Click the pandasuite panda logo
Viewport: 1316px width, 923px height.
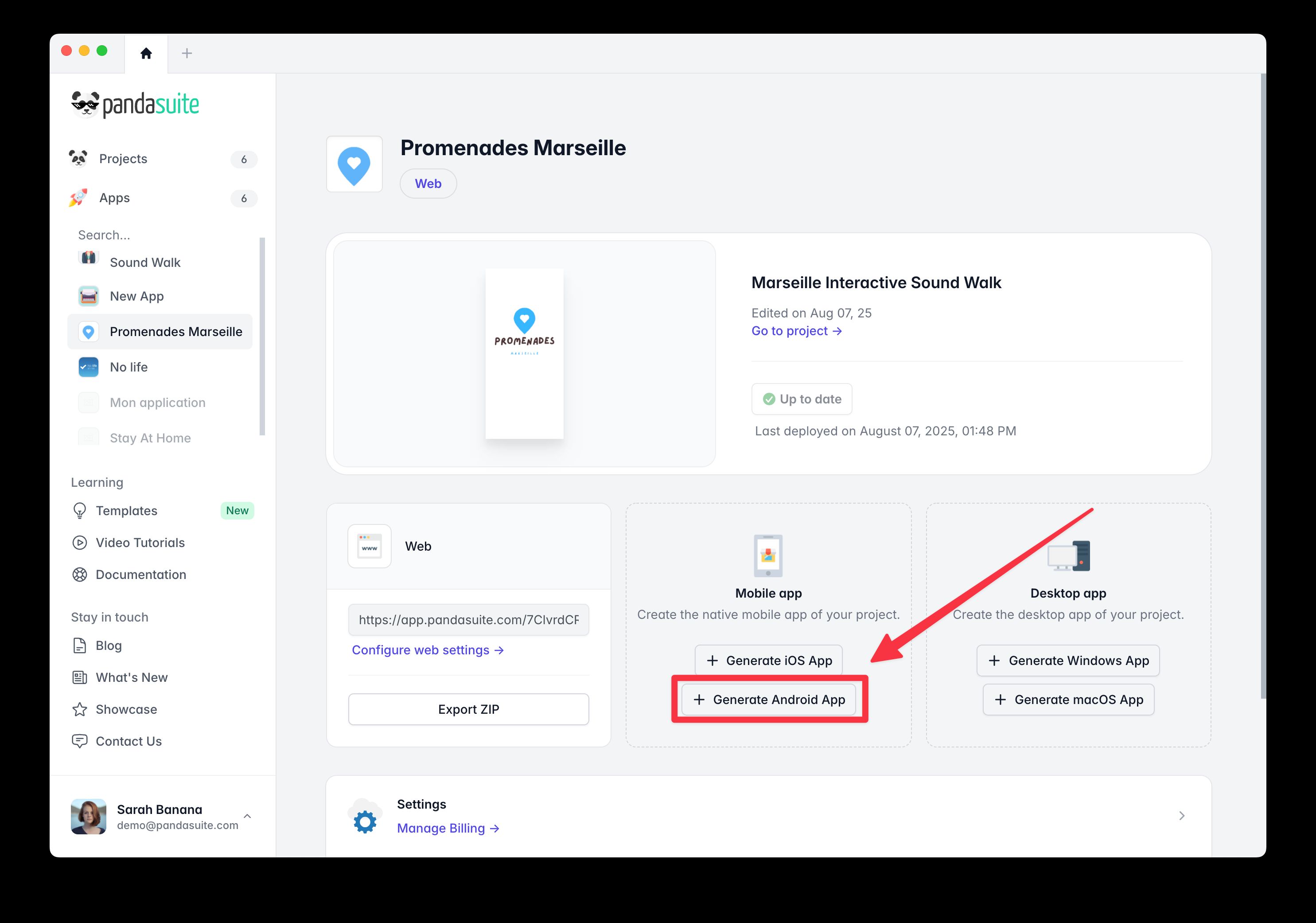click(x=85, y=104)
